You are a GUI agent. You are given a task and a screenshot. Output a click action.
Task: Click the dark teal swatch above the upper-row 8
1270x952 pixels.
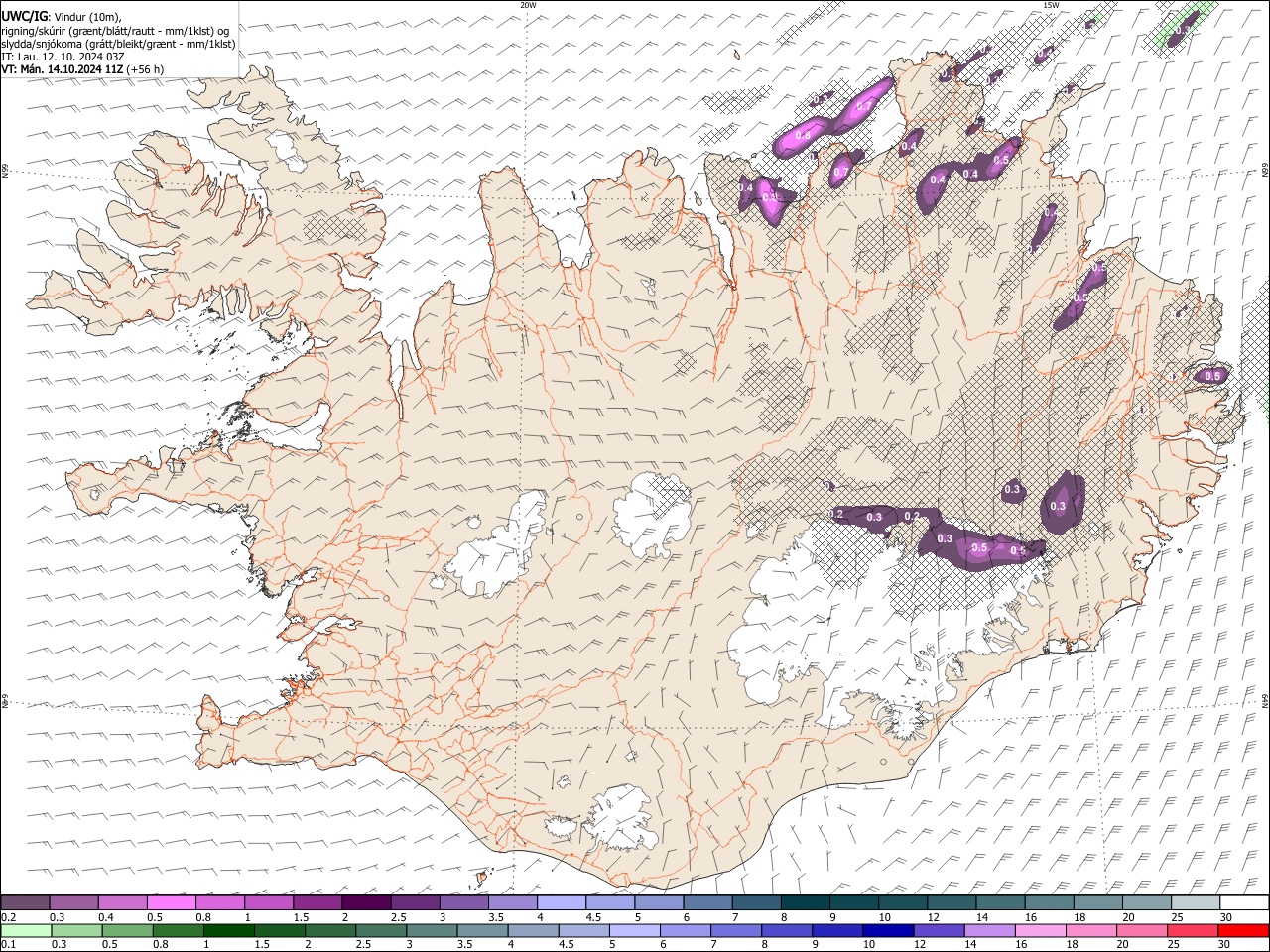pyautogui.click(x=806, y=903)
